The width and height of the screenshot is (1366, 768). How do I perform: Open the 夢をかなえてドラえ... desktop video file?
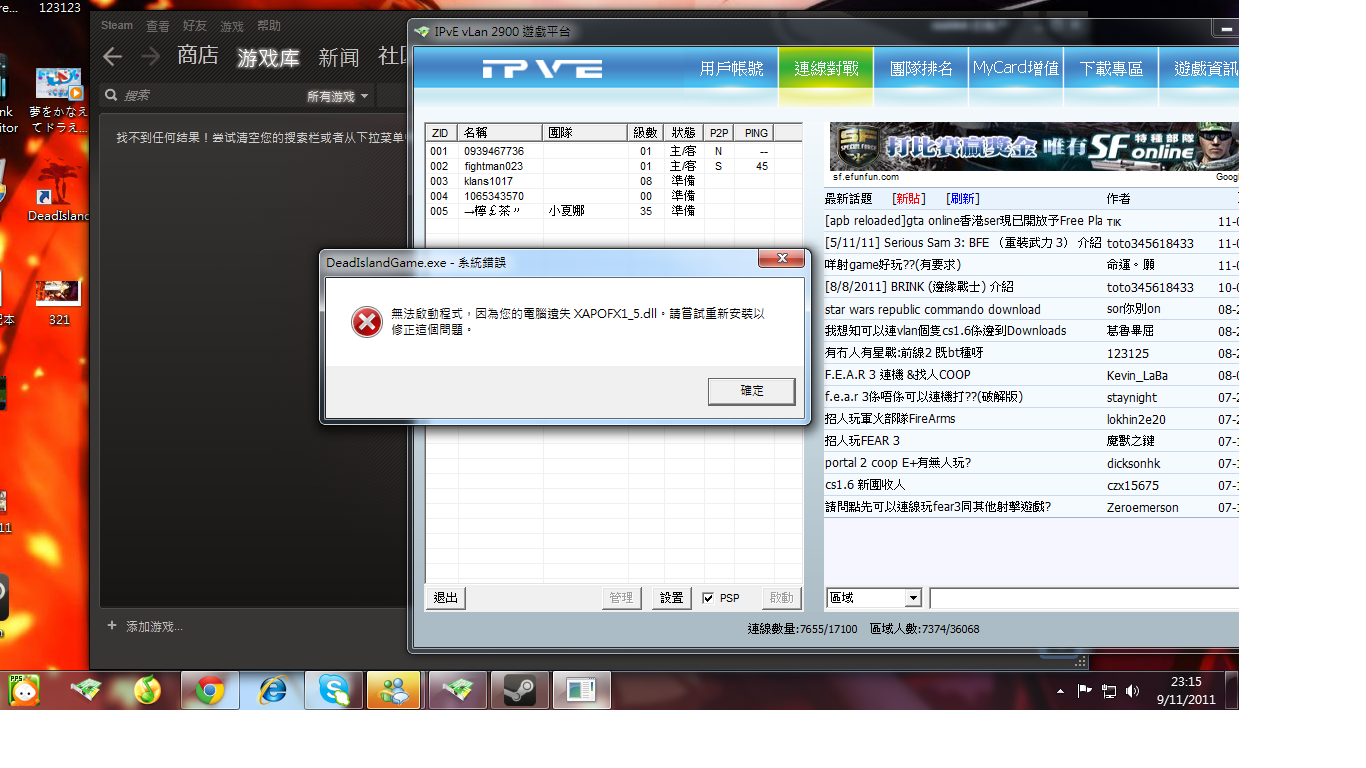pos(58,100)
